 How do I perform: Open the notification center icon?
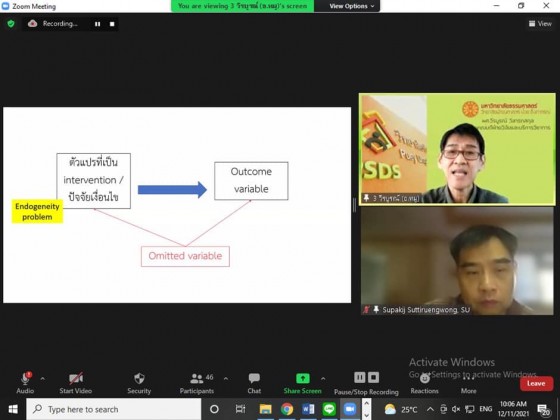coord(544,410)
